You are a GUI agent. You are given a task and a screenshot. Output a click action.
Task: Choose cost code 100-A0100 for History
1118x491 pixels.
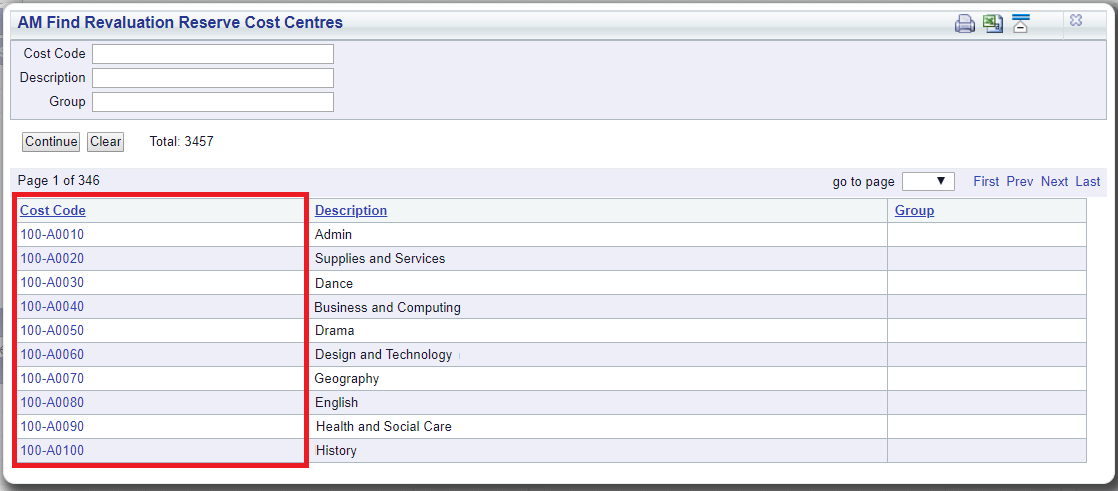[52, 450]
